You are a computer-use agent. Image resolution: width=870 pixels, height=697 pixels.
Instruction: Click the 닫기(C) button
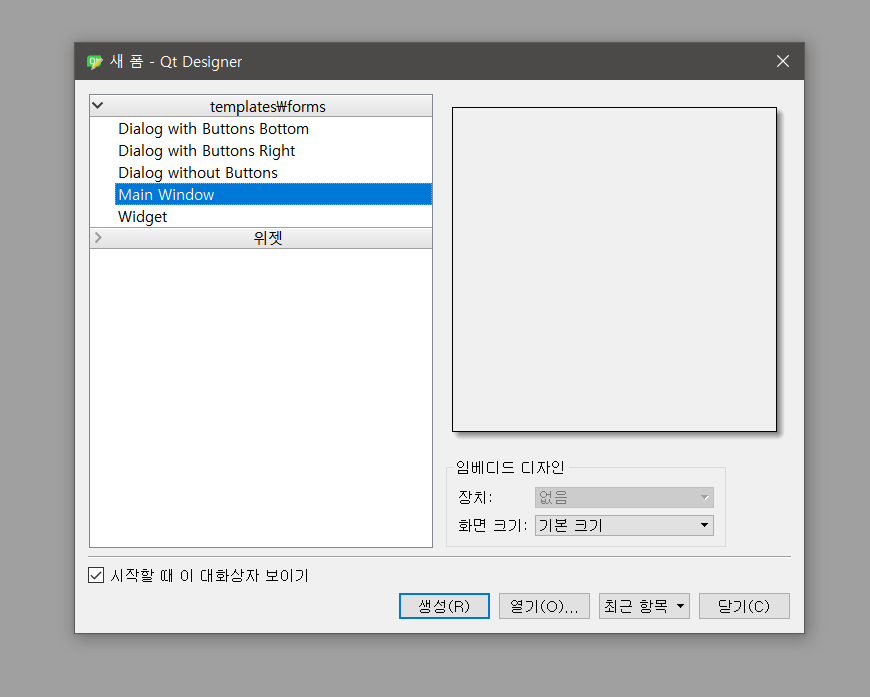(744, 606)
